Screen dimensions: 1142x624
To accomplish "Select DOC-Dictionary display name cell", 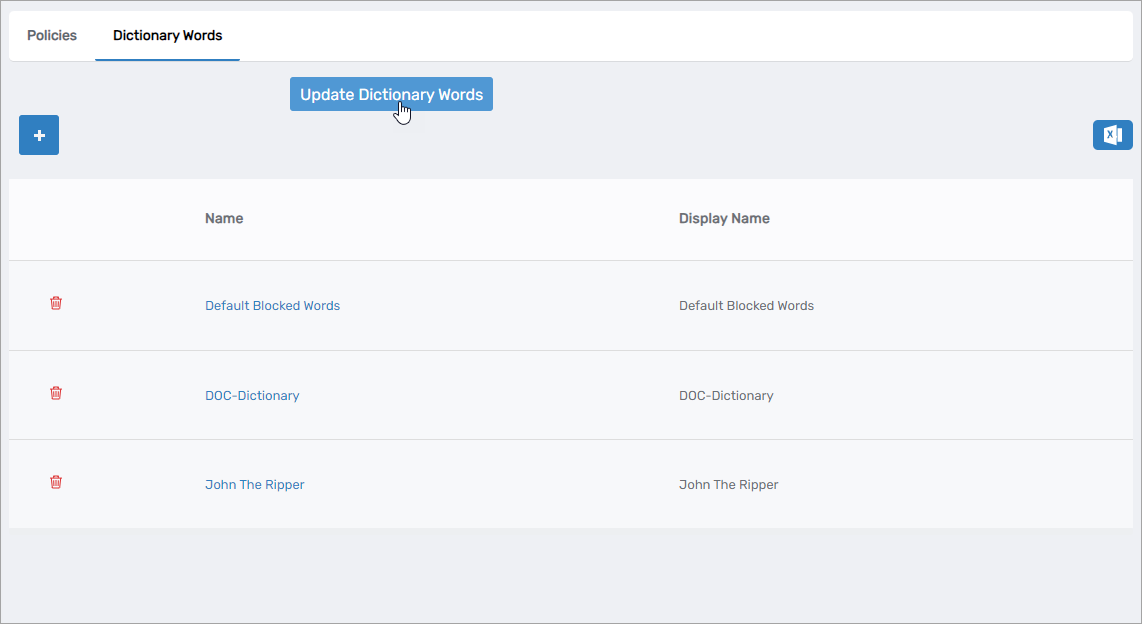I will pyautogui.click(x=726, y=396).
